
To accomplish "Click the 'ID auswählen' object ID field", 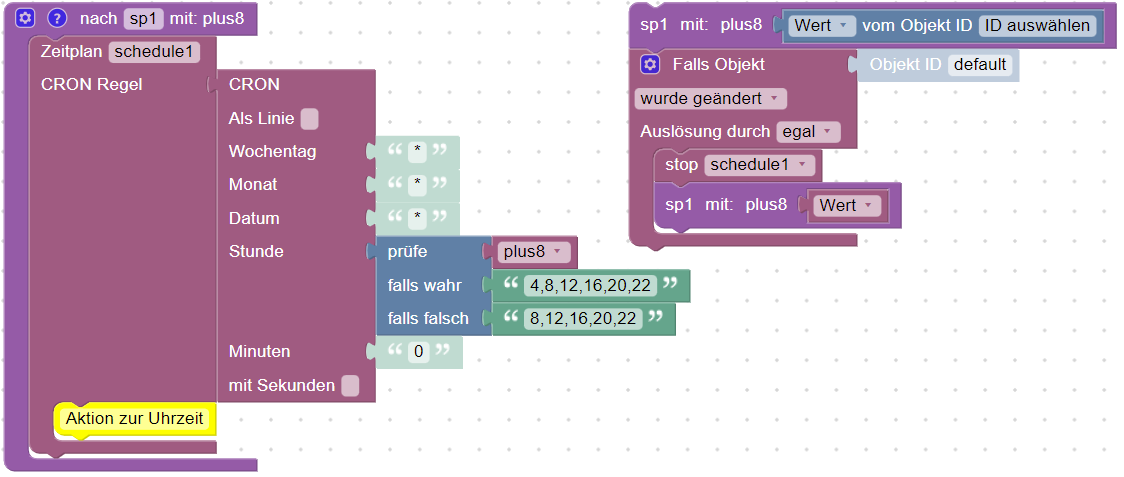I will tap(1037, 26).
